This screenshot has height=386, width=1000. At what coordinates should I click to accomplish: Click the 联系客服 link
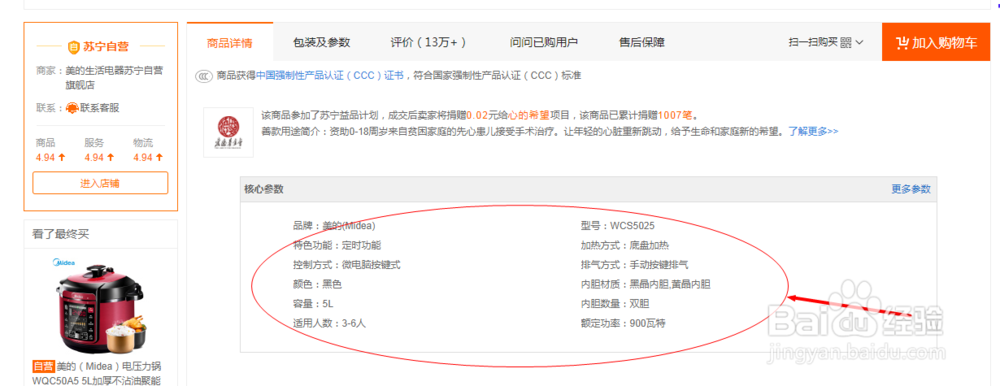99,108
